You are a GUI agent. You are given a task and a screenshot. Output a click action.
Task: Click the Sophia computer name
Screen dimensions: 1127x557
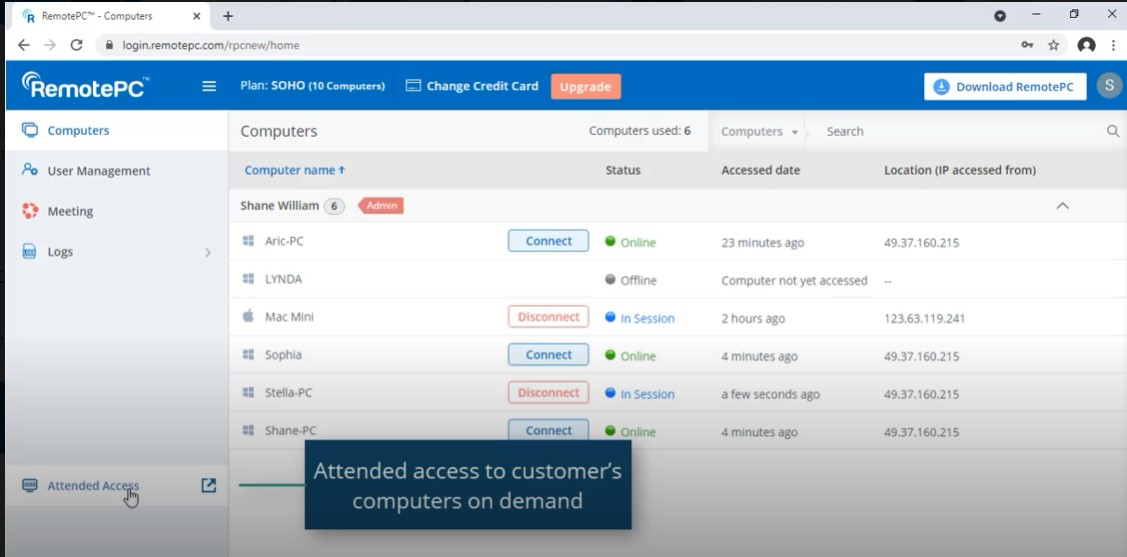(283, 354)
